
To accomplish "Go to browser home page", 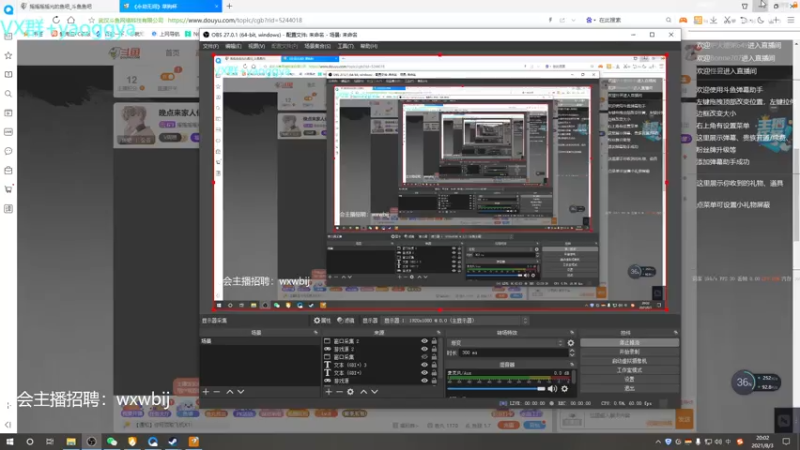I will tap(71, 20).
